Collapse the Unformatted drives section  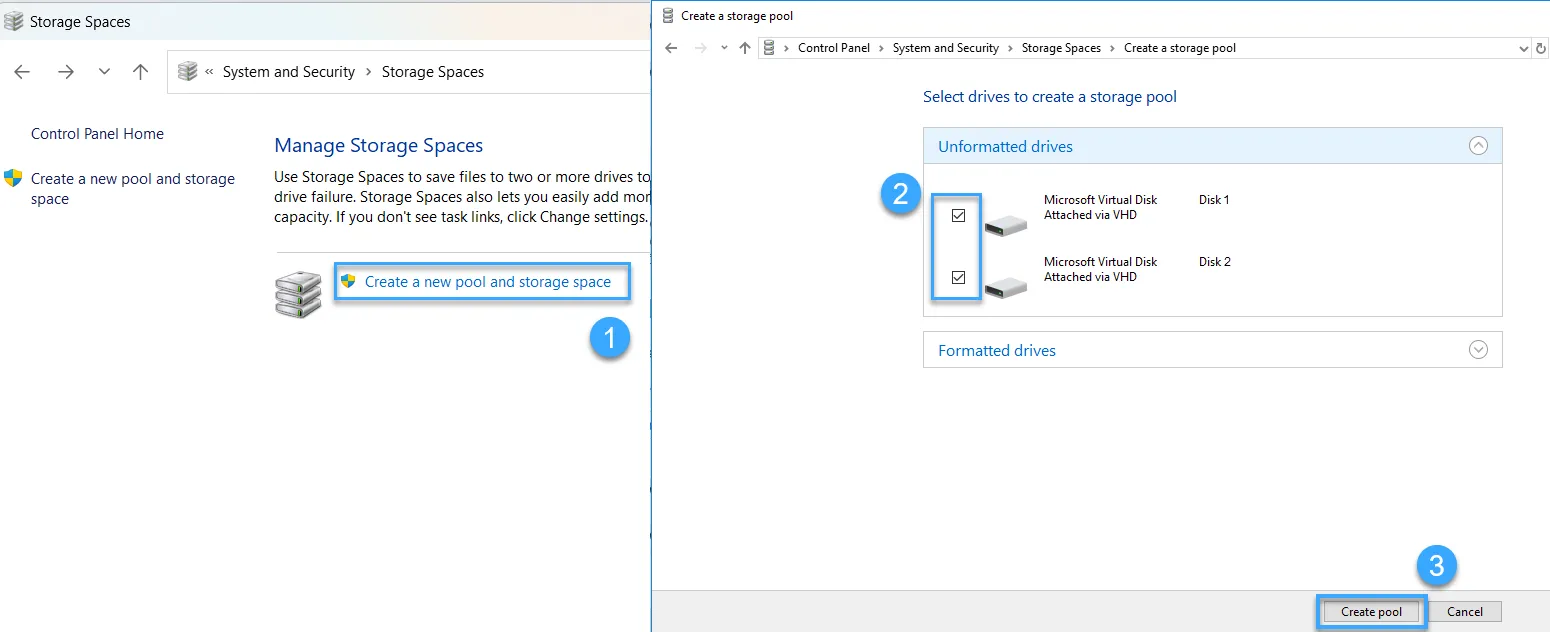[1478, 146]
